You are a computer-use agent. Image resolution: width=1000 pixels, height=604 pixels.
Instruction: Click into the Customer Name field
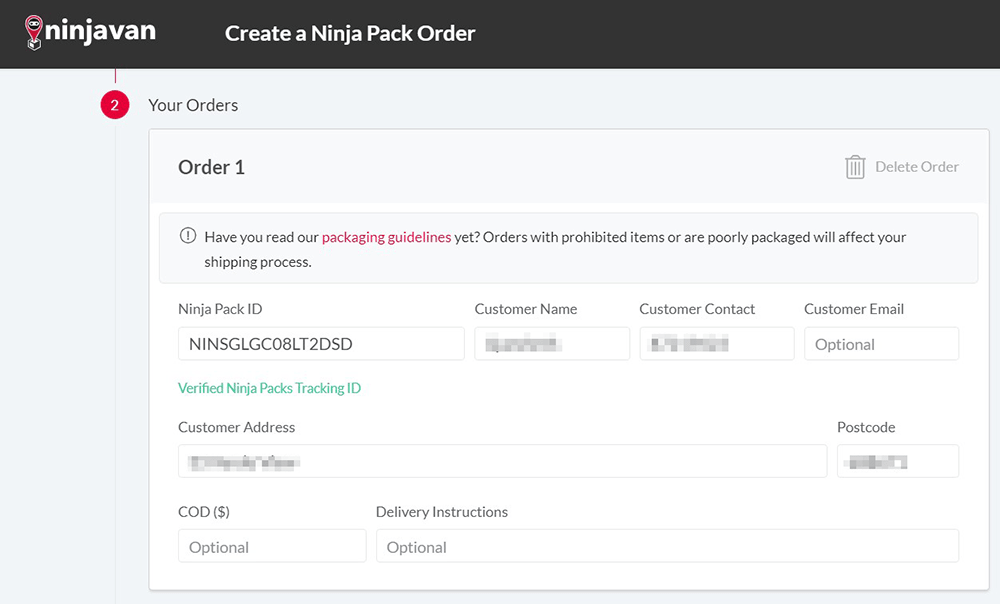tap(551, 344)
